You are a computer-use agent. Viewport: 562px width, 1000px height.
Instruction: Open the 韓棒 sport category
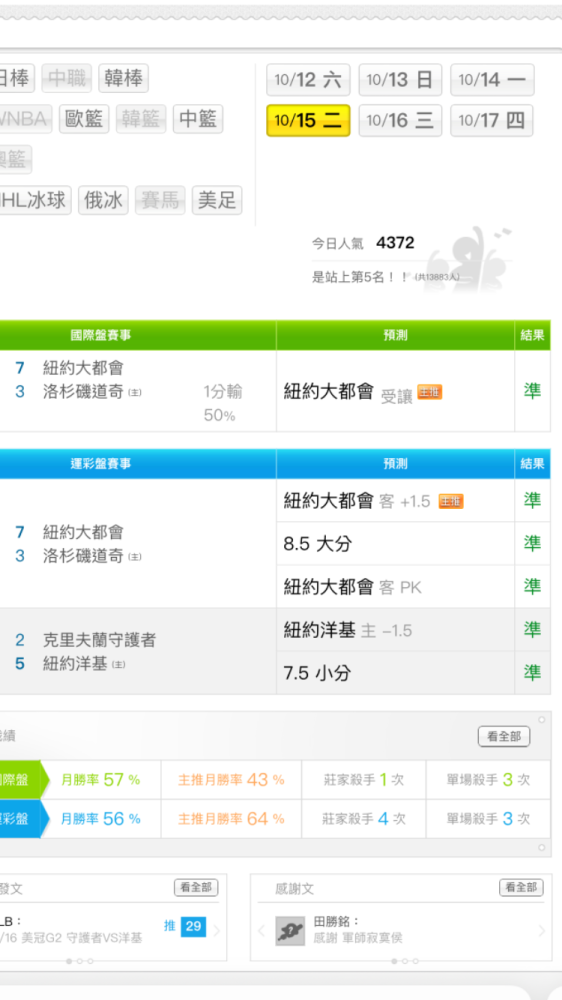point(123,78)
